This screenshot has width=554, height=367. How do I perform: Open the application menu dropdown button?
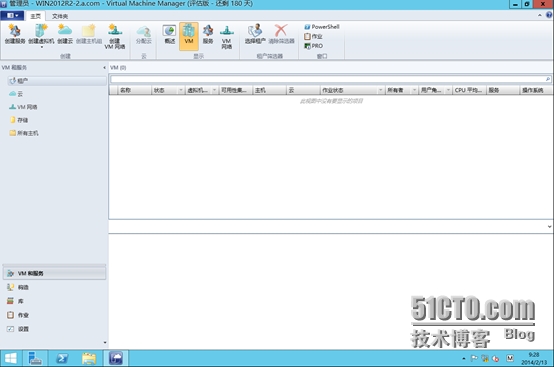pyautogui.click(x=12, y=16)
